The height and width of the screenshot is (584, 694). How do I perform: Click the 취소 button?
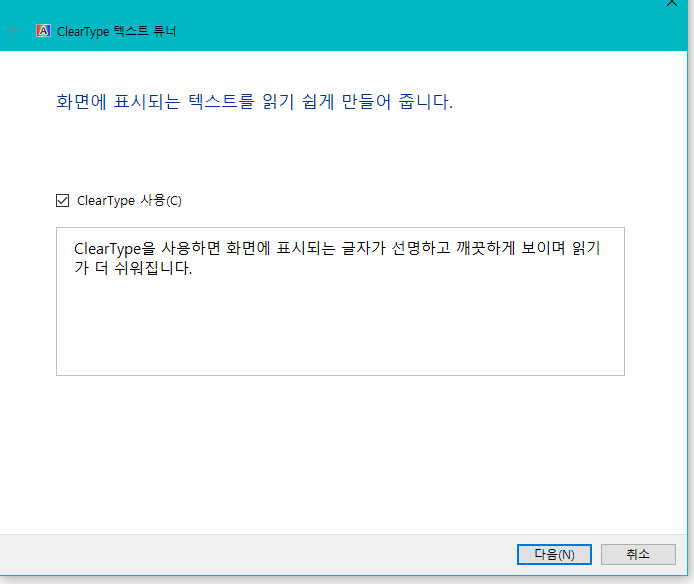(x=638, y=554)
